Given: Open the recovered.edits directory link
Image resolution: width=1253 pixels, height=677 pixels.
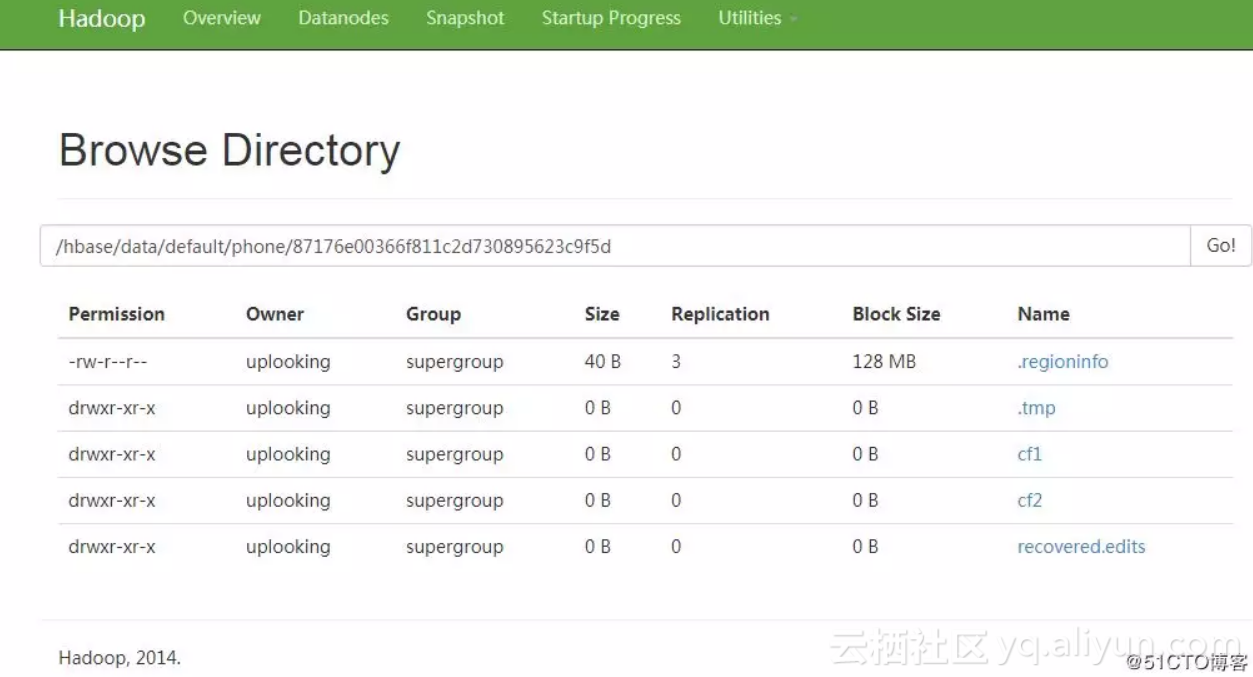Looking at the screenshot, I should pyautogui.click(x=1081, y=547).
